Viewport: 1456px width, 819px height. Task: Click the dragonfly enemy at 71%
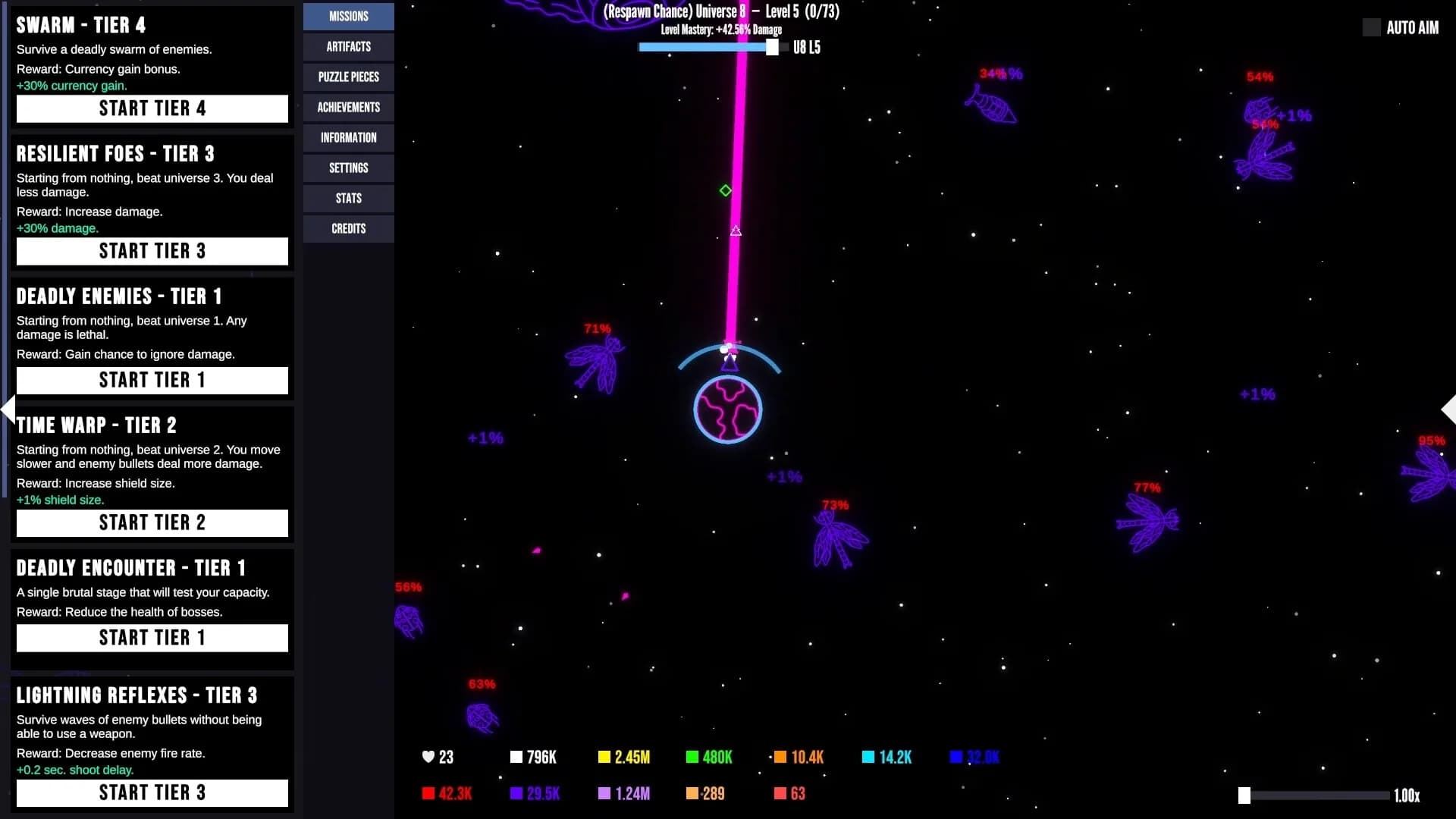[597, 365]
